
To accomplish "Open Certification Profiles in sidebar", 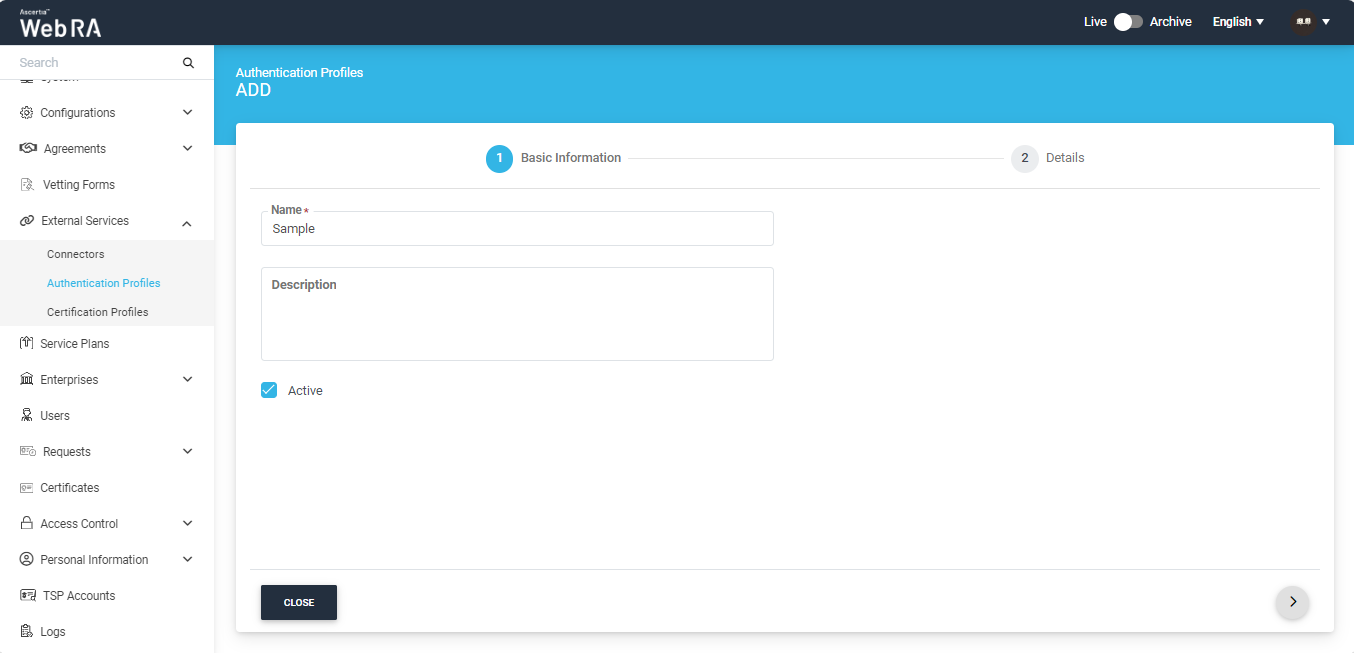I will pos(98,312).
